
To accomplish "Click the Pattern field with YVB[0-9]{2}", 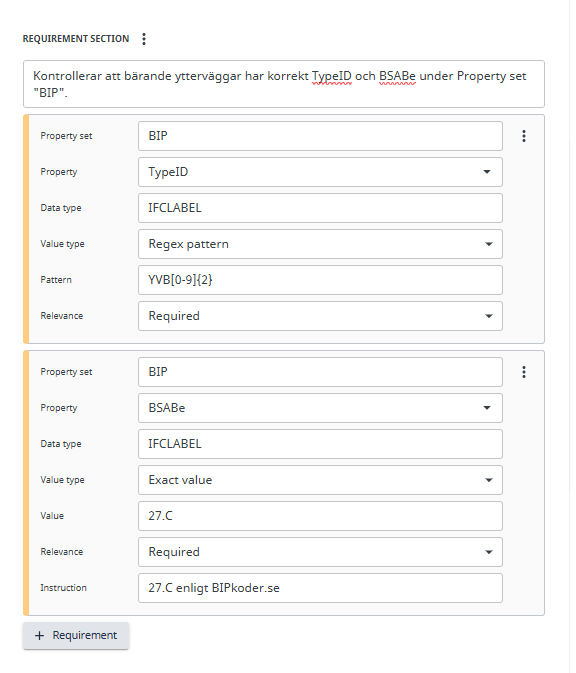I will coord(320,280).
